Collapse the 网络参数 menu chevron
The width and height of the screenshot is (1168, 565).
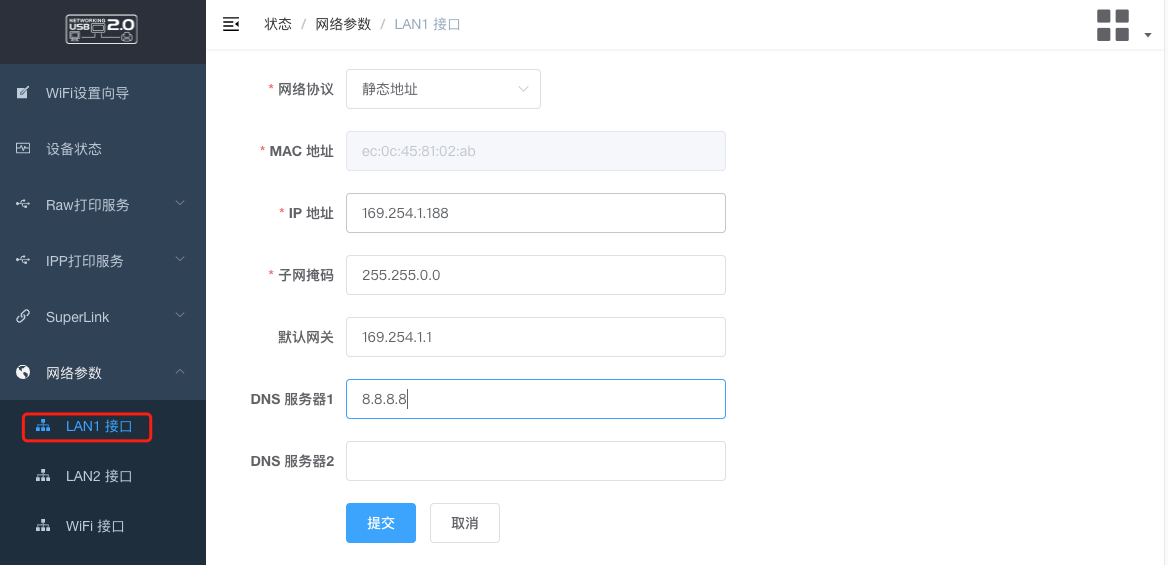pyautogui.click(x=180, y=372)
